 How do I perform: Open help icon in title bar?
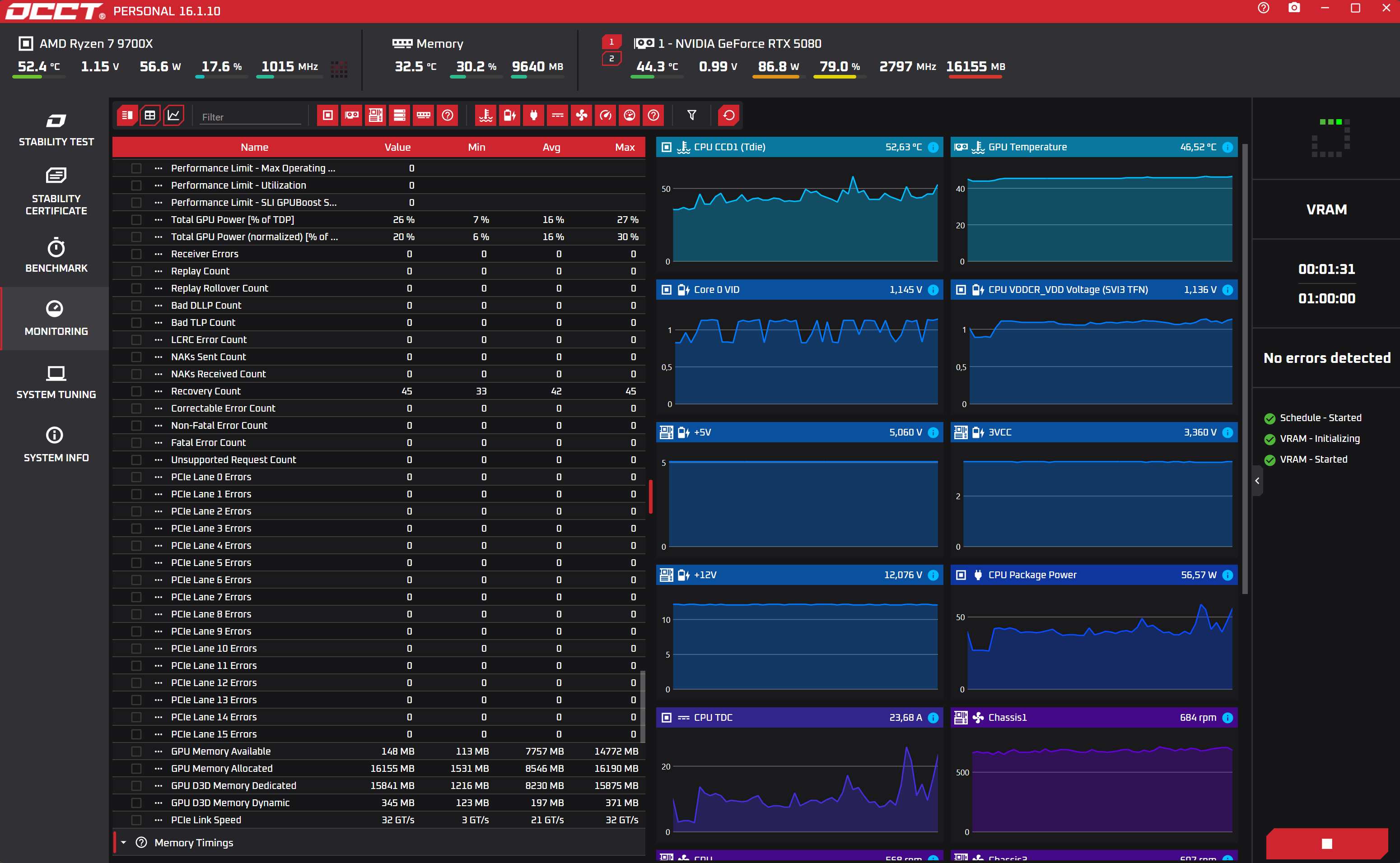[1264, 8]
